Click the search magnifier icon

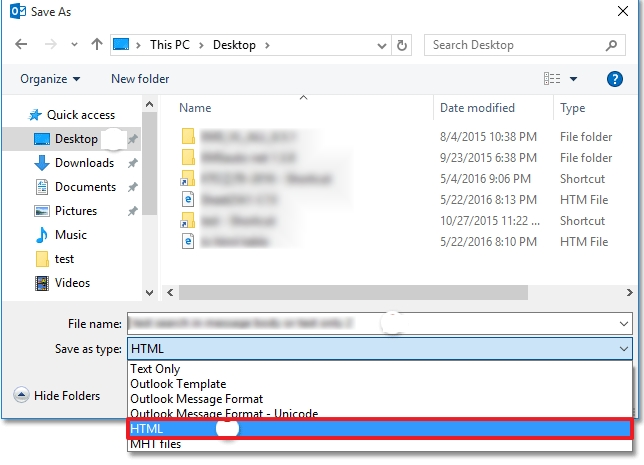pos(611,45)
